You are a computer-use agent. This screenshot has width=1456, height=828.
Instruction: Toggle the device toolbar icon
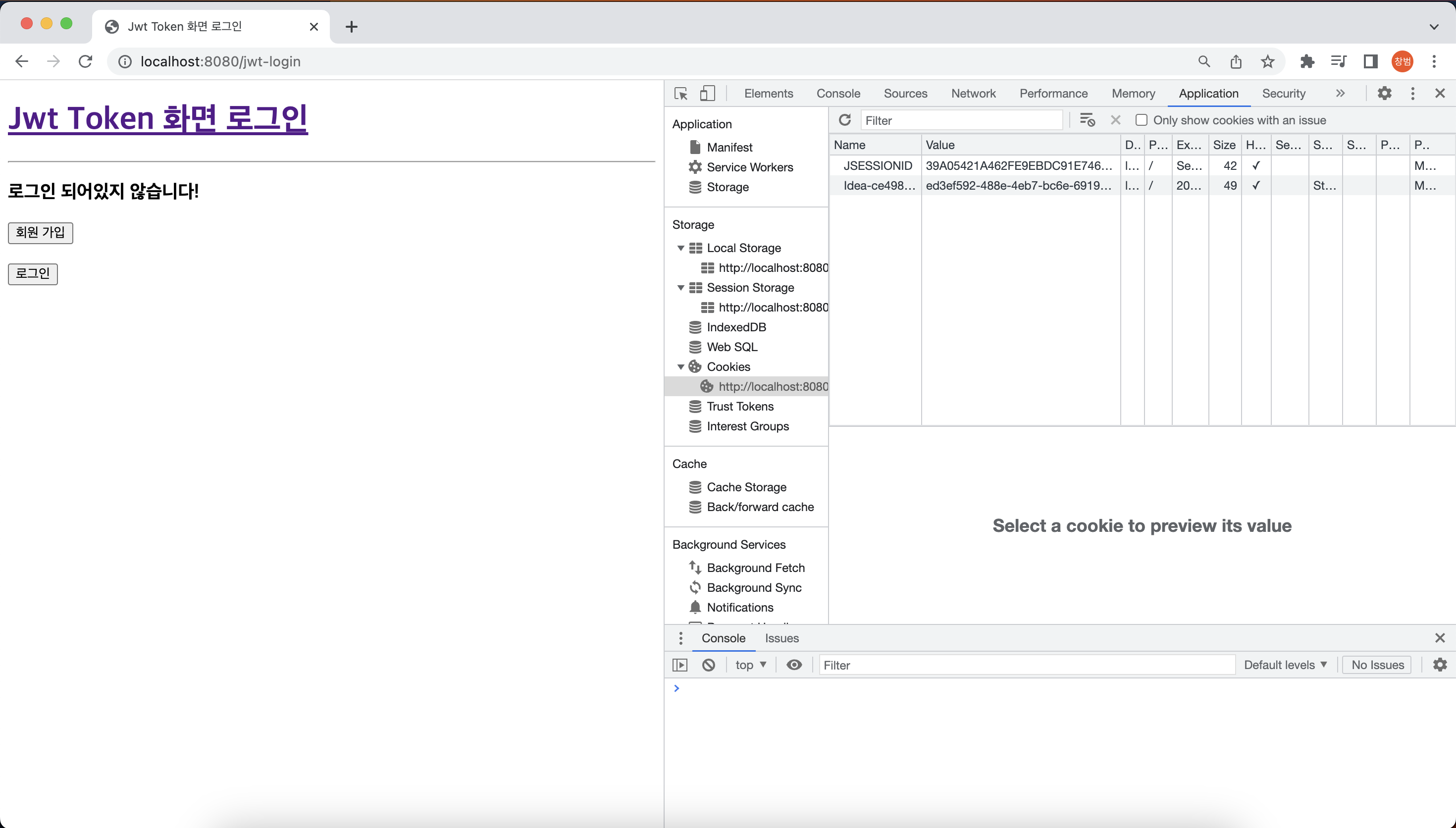707,93
